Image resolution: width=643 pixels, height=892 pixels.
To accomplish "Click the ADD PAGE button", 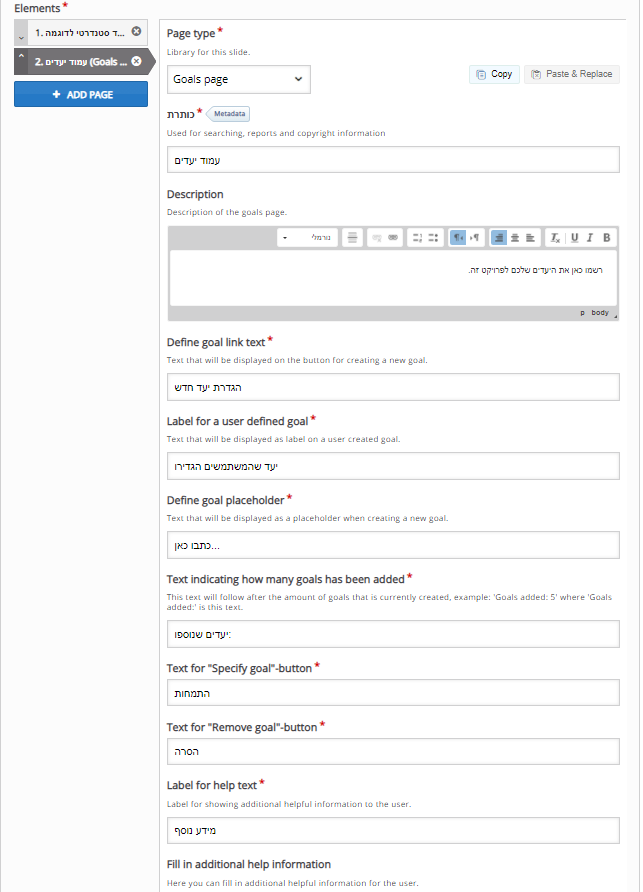I will click(80, 94).
